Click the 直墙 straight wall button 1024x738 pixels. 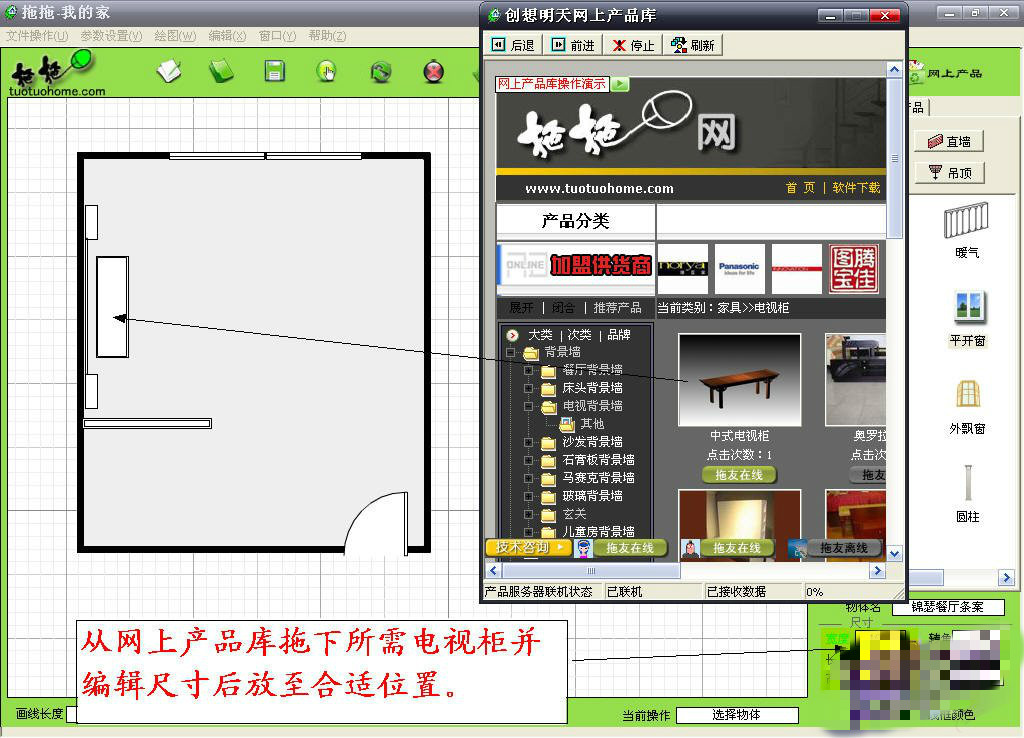click(949, 141)
